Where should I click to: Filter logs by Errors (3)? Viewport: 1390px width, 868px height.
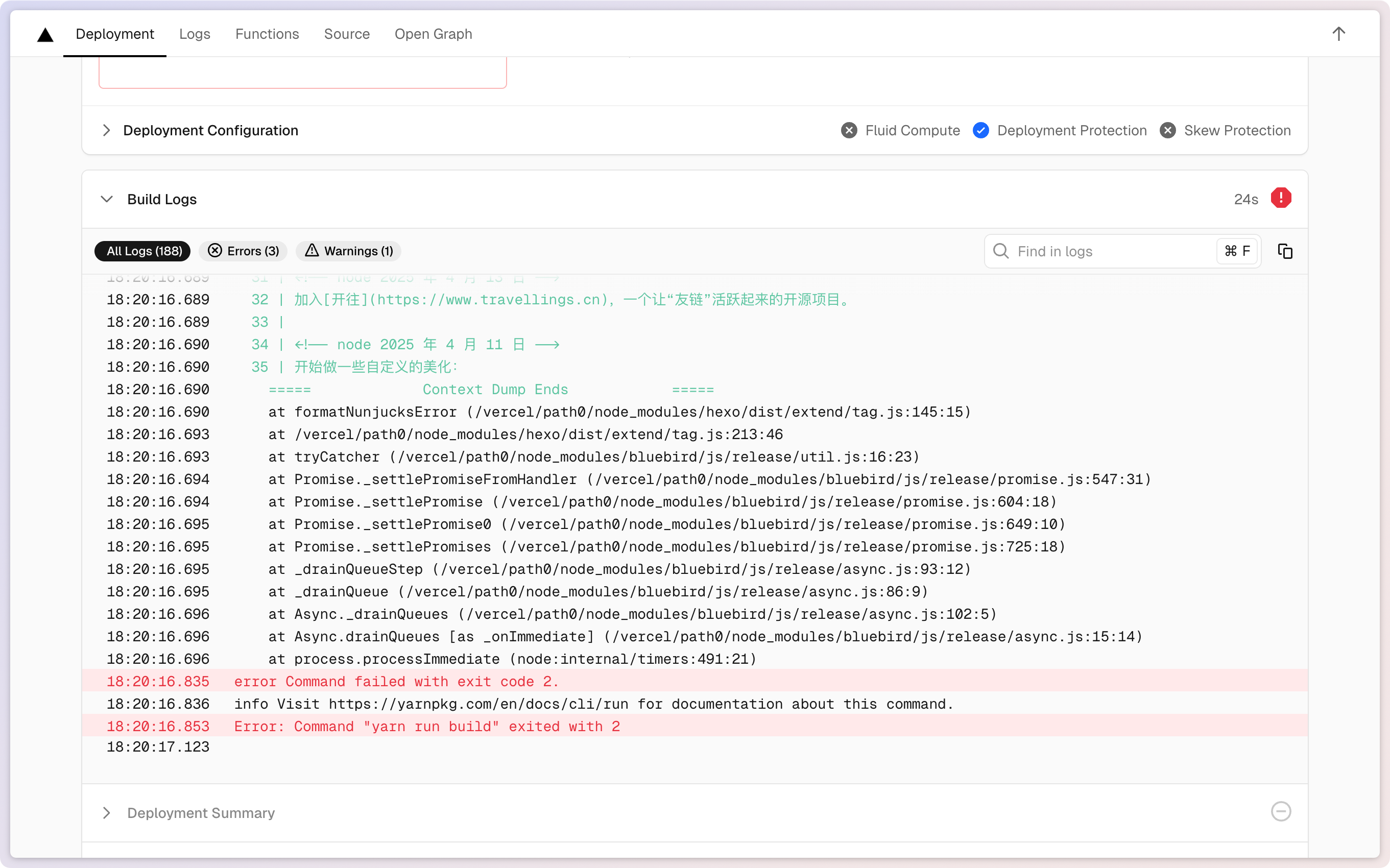pos(244,251)
